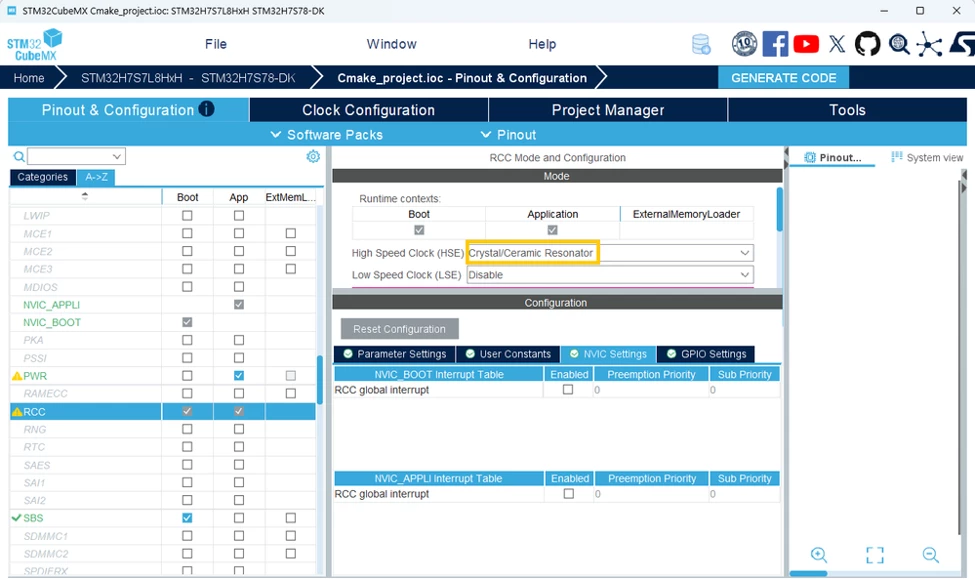
Task: Check the LWIP Boot checkbox
Action: click(187, 215)
